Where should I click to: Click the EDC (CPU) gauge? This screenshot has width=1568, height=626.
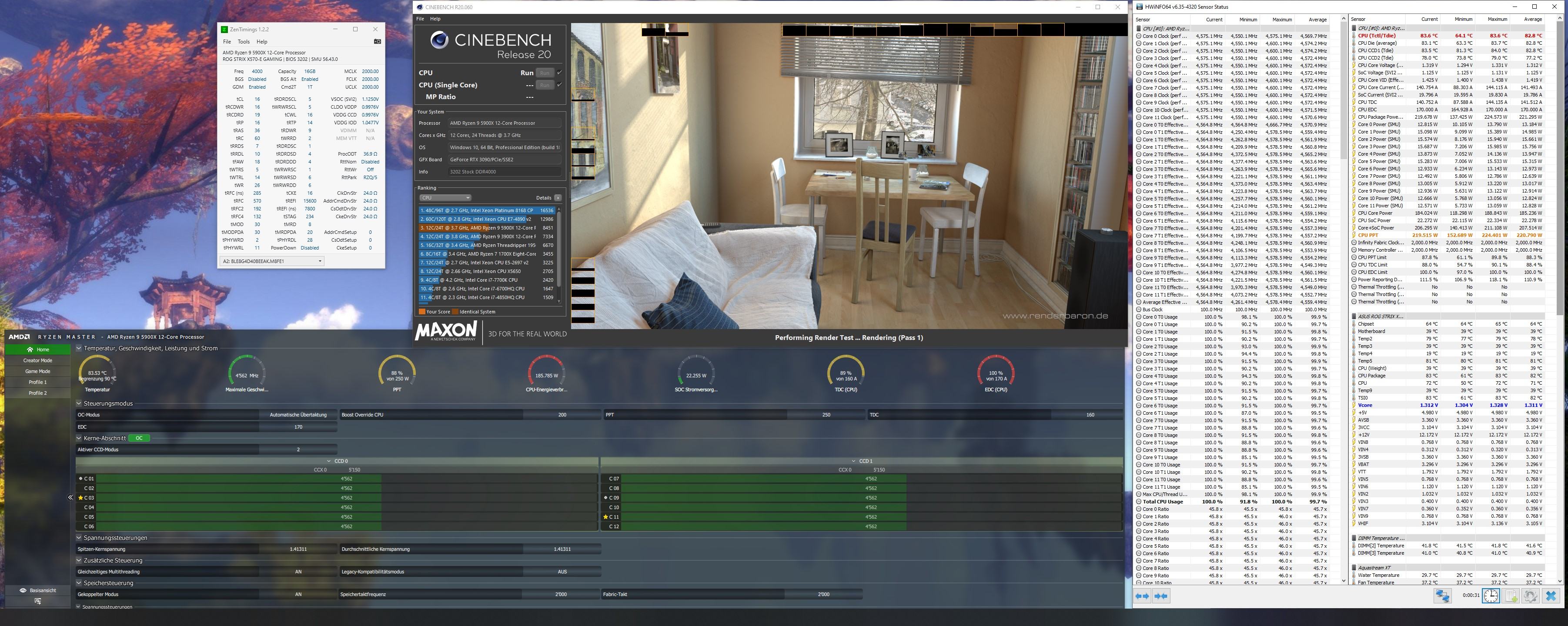tap(996, 373)
